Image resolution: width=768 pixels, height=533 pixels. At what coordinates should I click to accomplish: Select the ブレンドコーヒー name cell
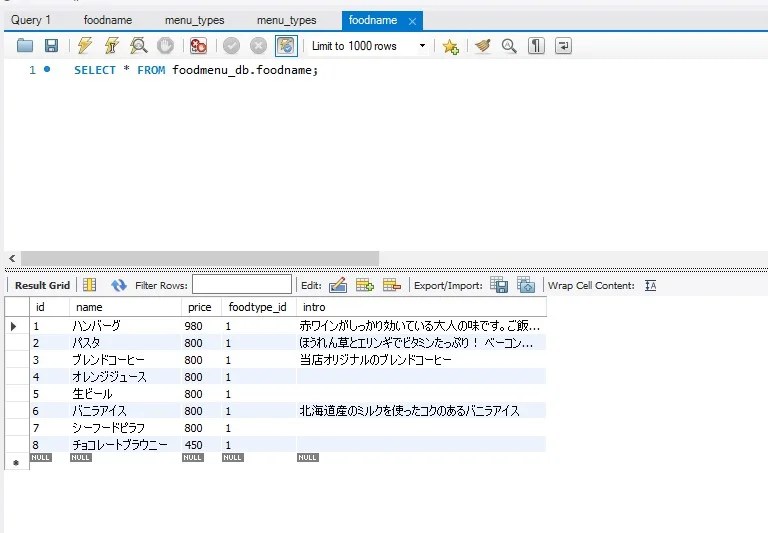(x=125, y=360)
